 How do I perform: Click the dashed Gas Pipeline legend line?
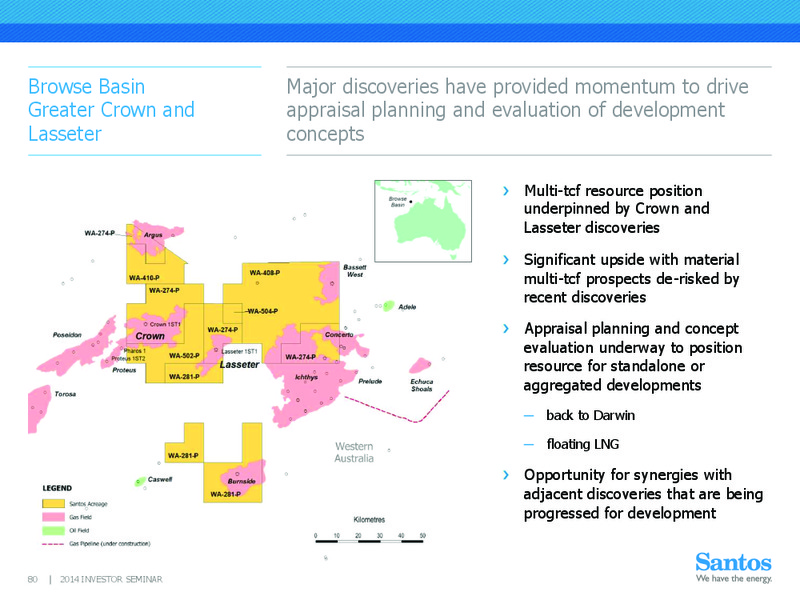[x=53, y=544]
